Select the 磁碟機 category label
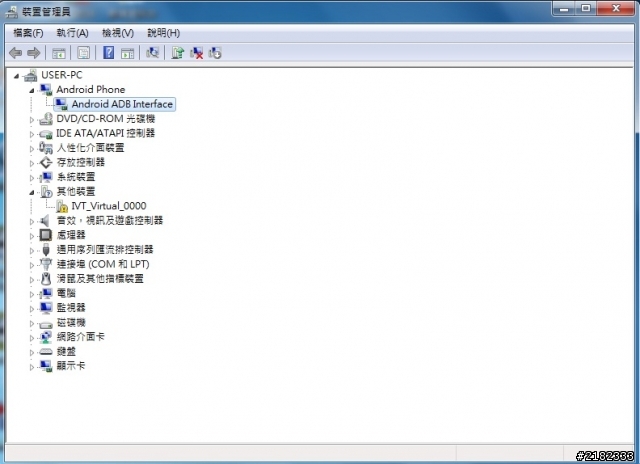 point(71,322)
